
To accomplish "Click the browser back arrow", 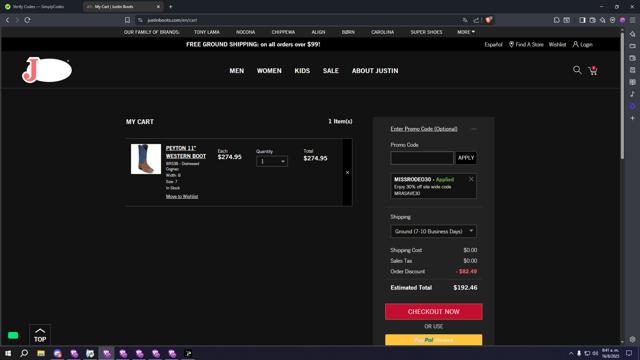I will click(x=7, y=20).
